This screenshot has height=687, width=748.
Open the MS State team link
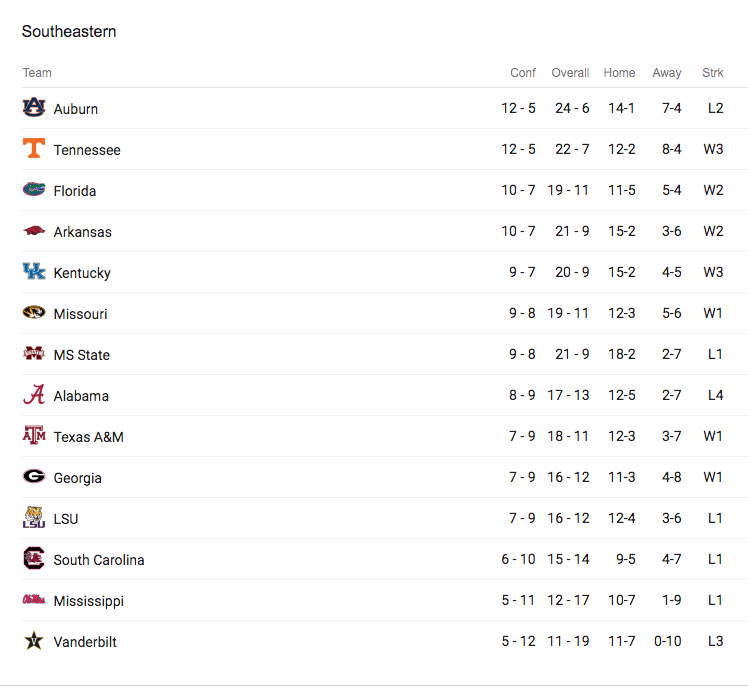coord(82,355)
